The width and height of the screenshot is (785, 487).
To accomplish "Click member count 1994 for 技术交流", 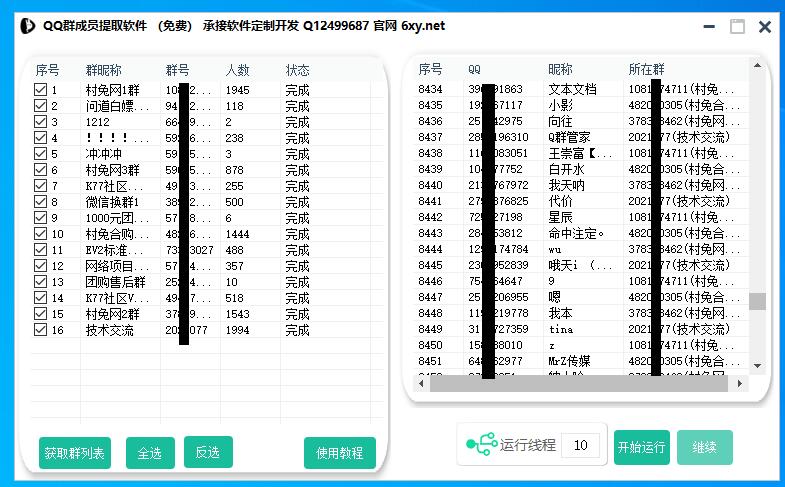I will (x=237, y=330).
